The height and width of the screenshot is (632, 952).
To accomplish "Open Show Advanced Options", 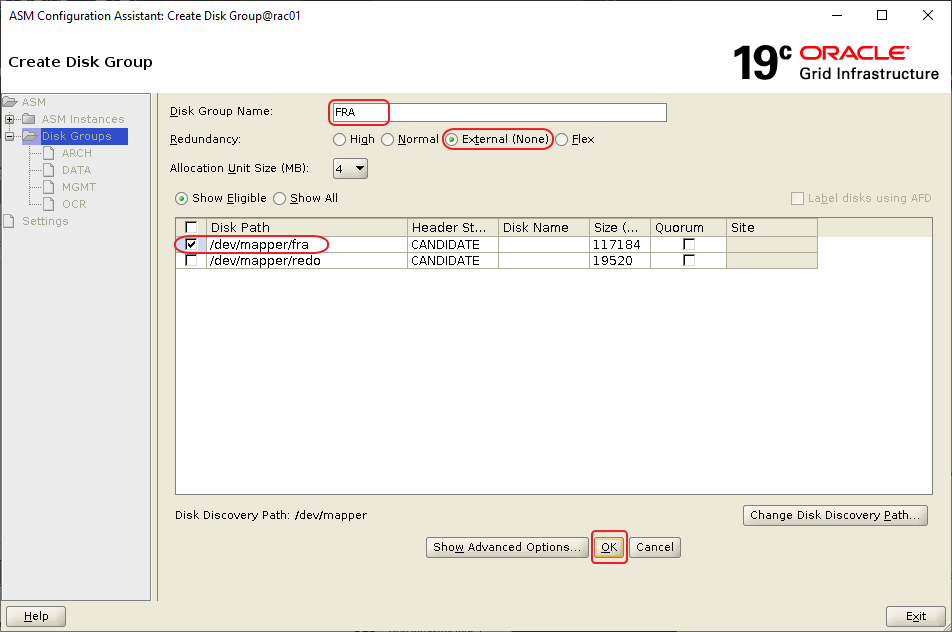I will point(507,547).
